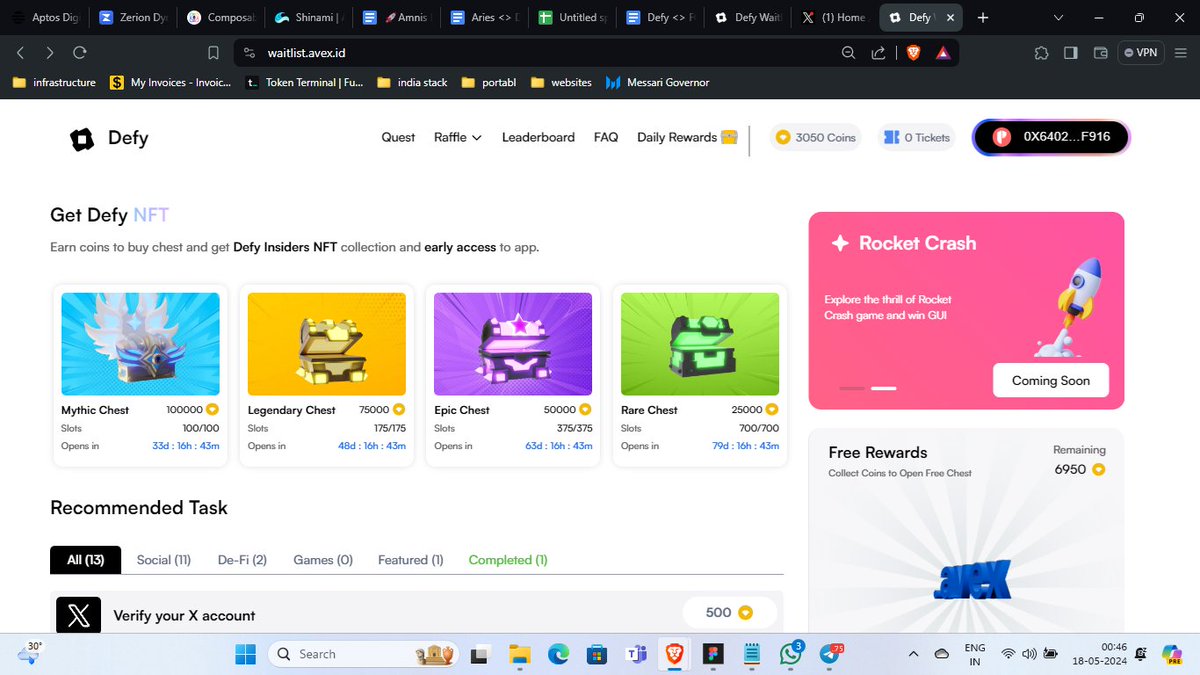Bookmark this page
Image resolution: width=1200 pixels, height=675 pixels.
[213, 52]
